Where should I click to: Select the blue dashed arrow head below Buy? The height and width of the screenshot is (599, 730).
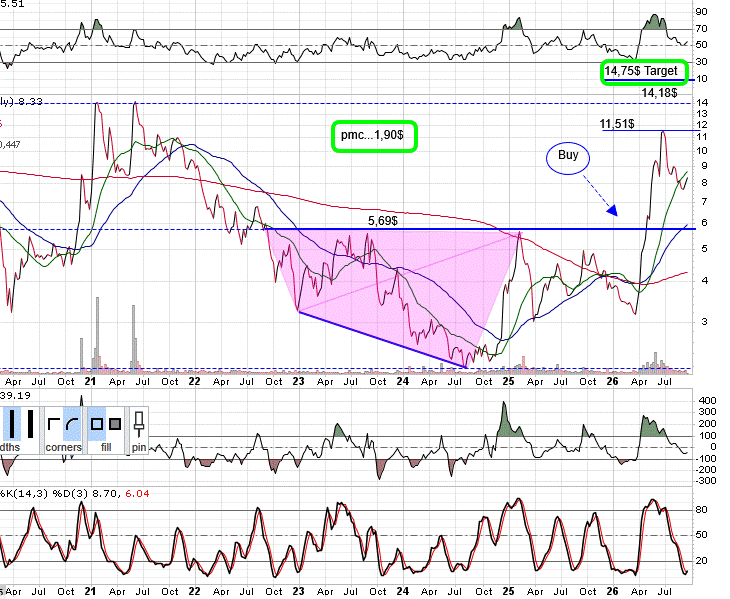[612, 210]
